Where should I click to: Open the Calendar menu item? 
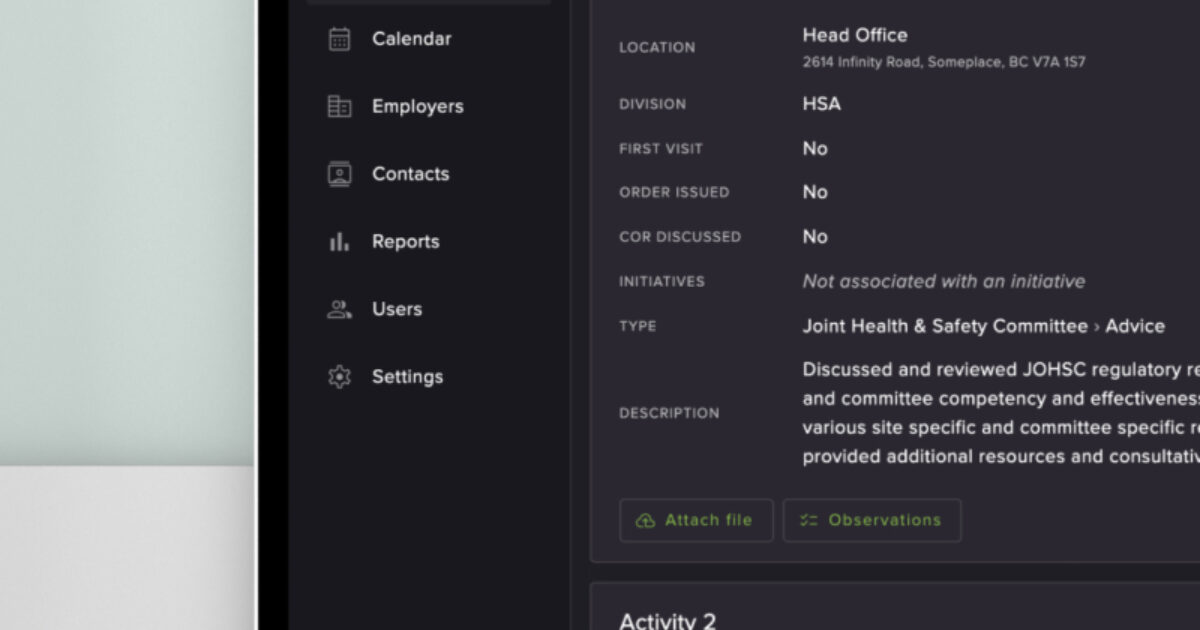[x=412, y=39]
